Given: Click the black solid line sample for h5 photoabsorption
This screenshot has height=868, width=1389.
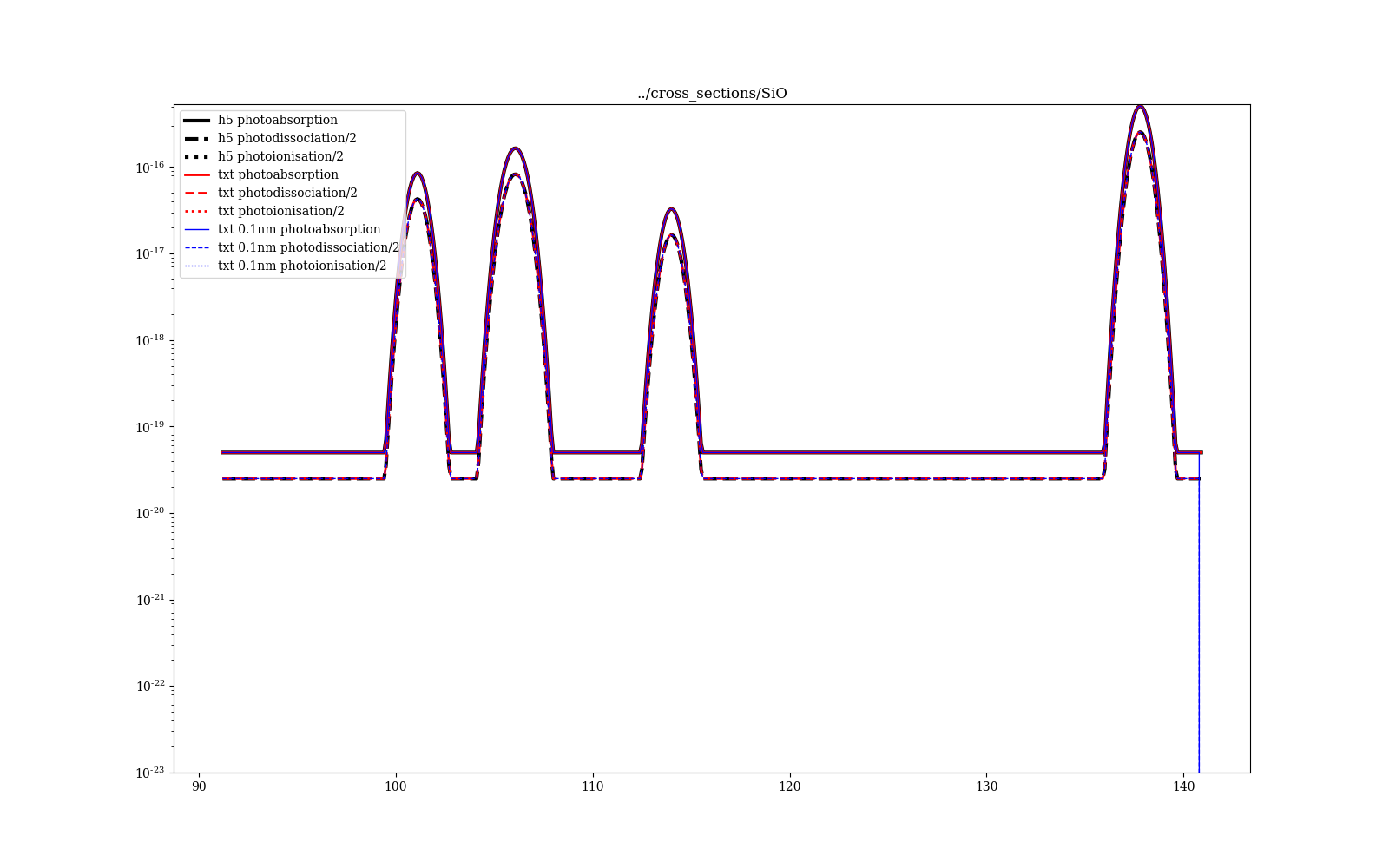Looking at the screenshot, I should click(197, 120).
